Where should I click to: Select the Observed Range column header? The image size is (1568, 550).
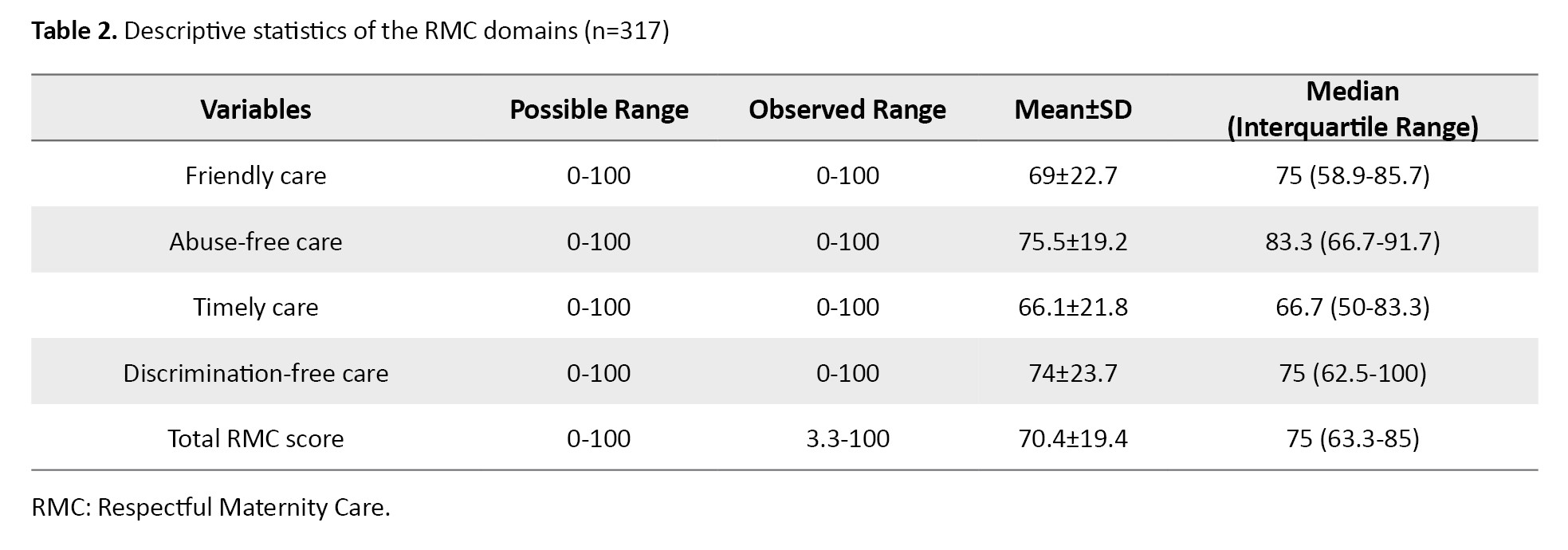(847, 109)
